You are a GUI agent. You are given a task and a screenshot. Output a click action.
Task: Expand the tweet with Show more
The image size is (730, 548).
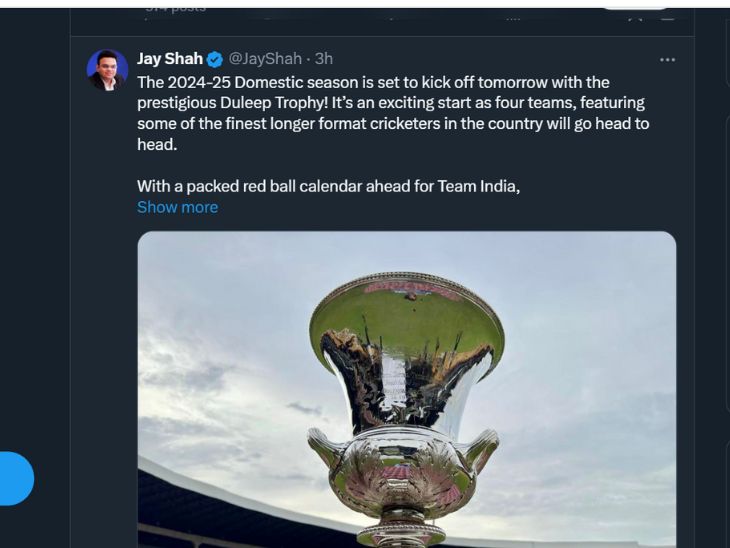click(177, 207)
